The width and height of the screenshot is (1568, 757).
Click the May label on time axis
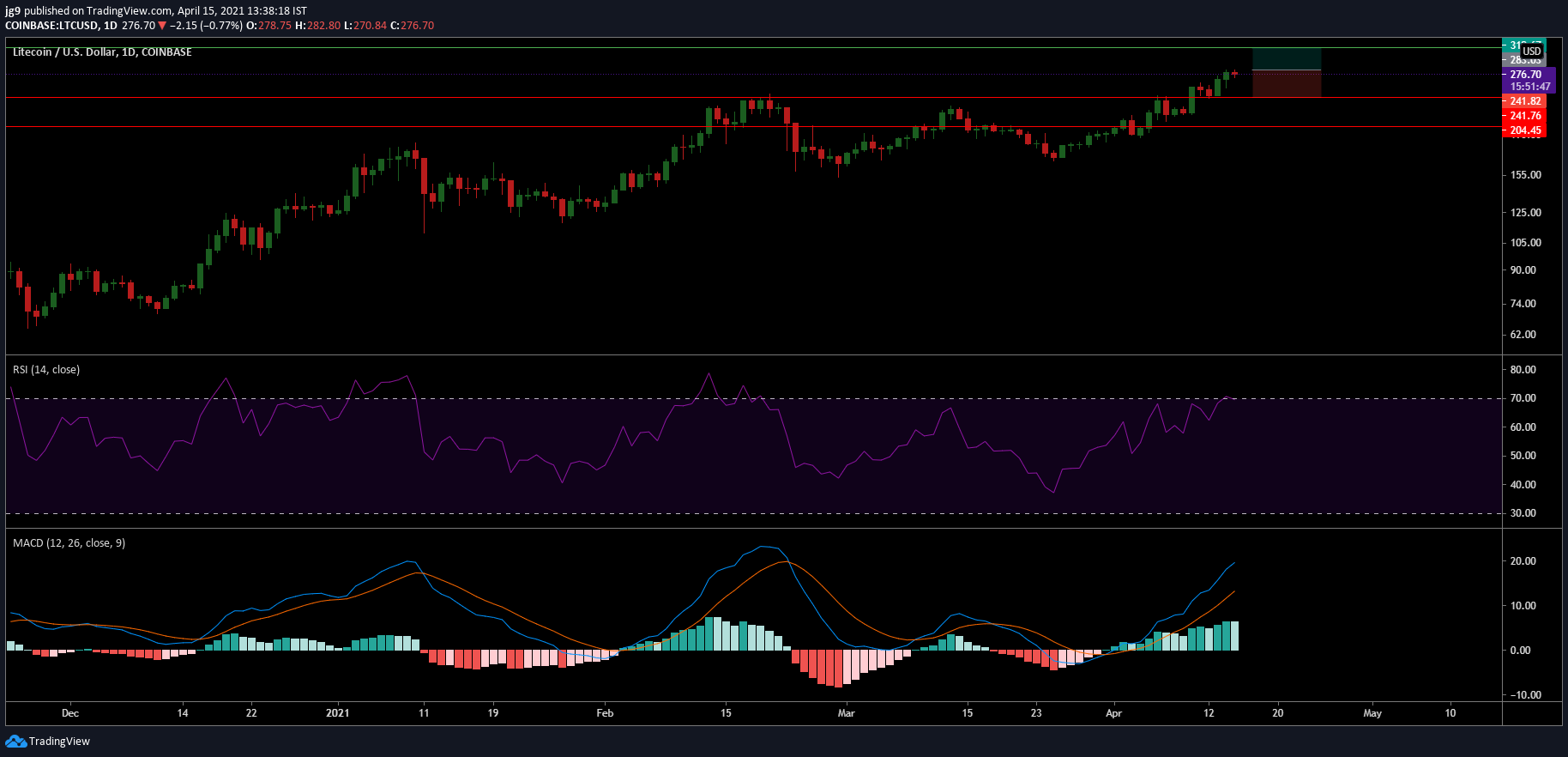pos(1372,713)
